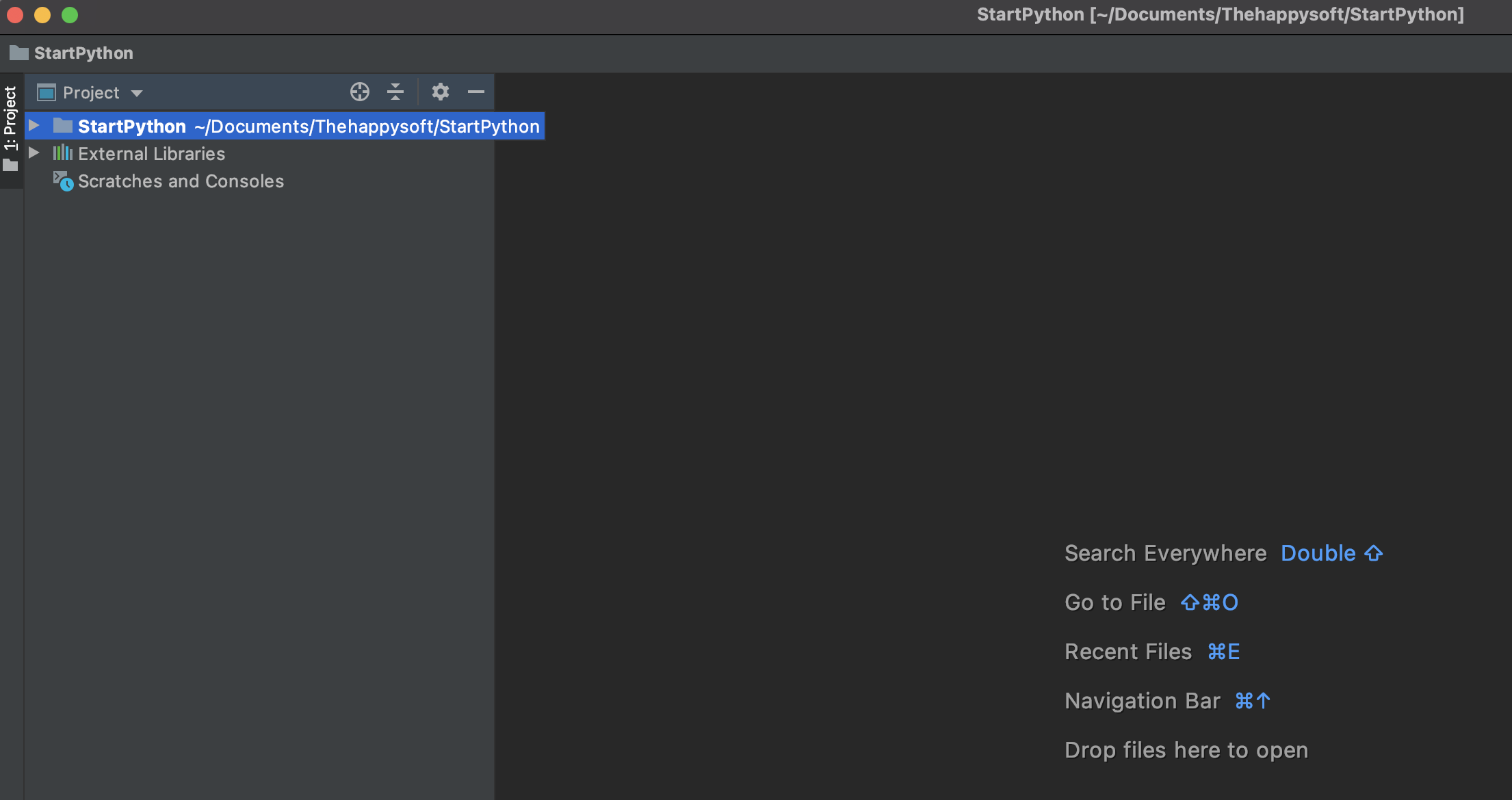Screen dimensions: 1512x800
Task: Click the locate/scroll-from-source crosshair icon
Action: (x=360, y=92)
